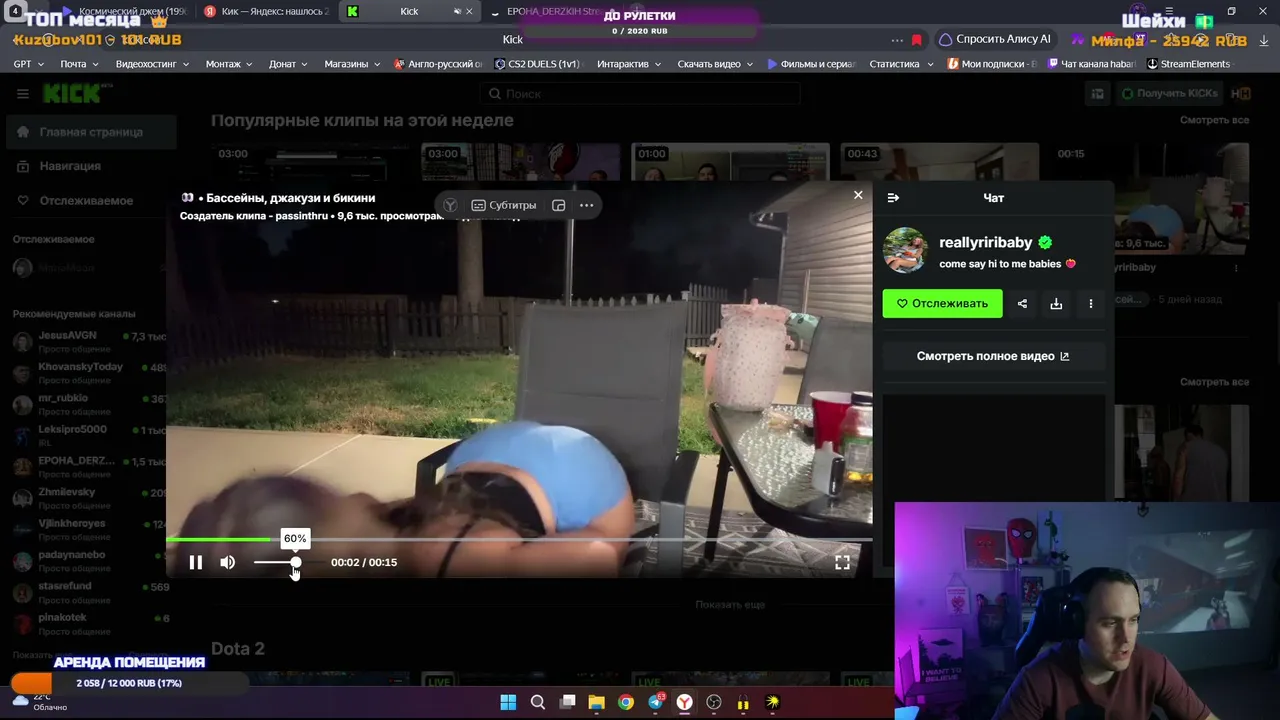Expand the Статистика bookmarks folder

901,64
